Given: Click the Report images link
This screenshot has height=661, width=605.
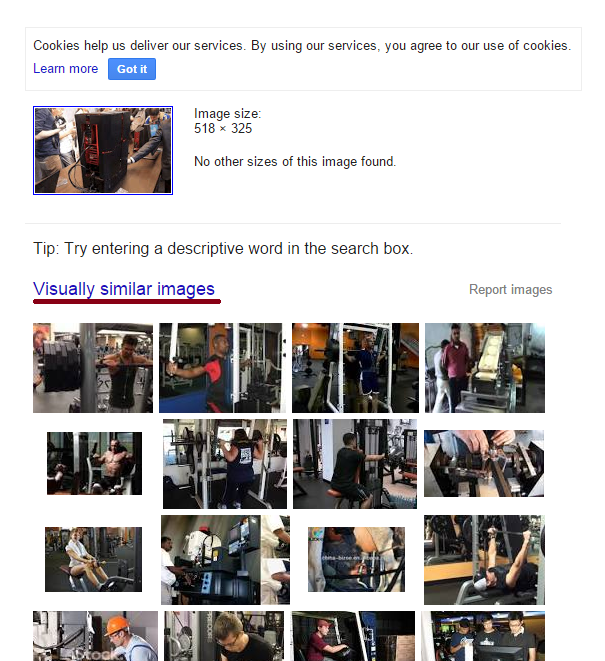Looking at the screenshot, I should 511,290.
